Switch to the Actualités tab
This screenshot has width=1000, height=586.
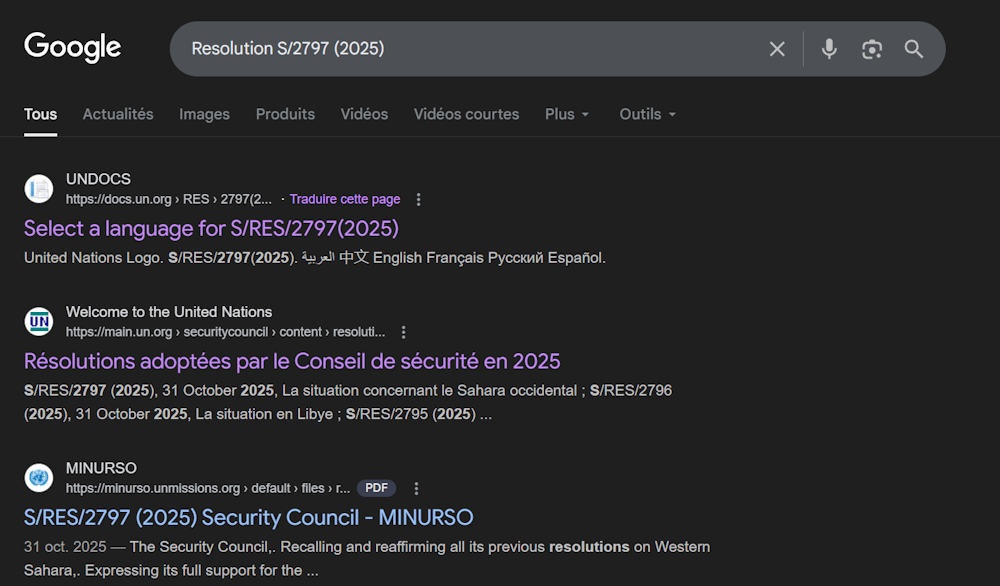coord(118,114)
